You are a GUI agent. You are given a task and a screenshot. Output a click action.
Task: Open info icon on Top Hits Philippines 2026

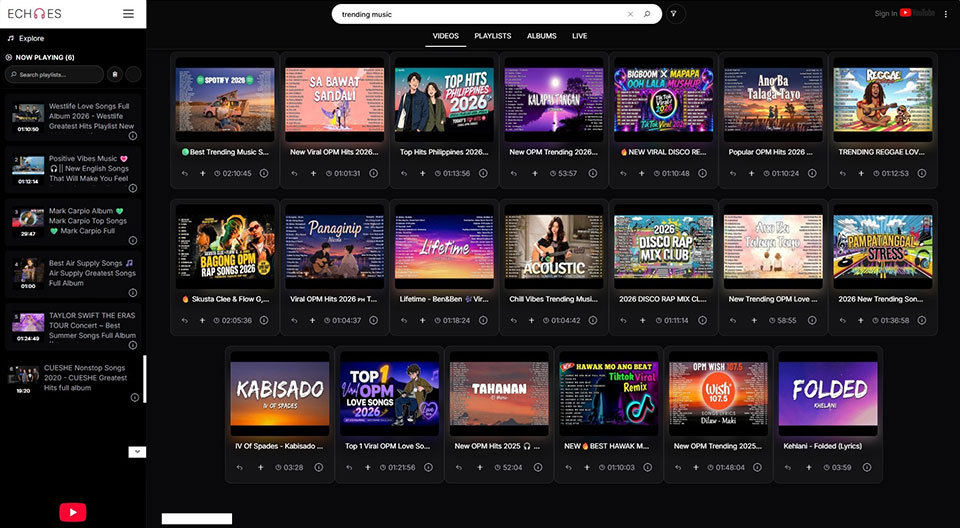pos(483,173)
